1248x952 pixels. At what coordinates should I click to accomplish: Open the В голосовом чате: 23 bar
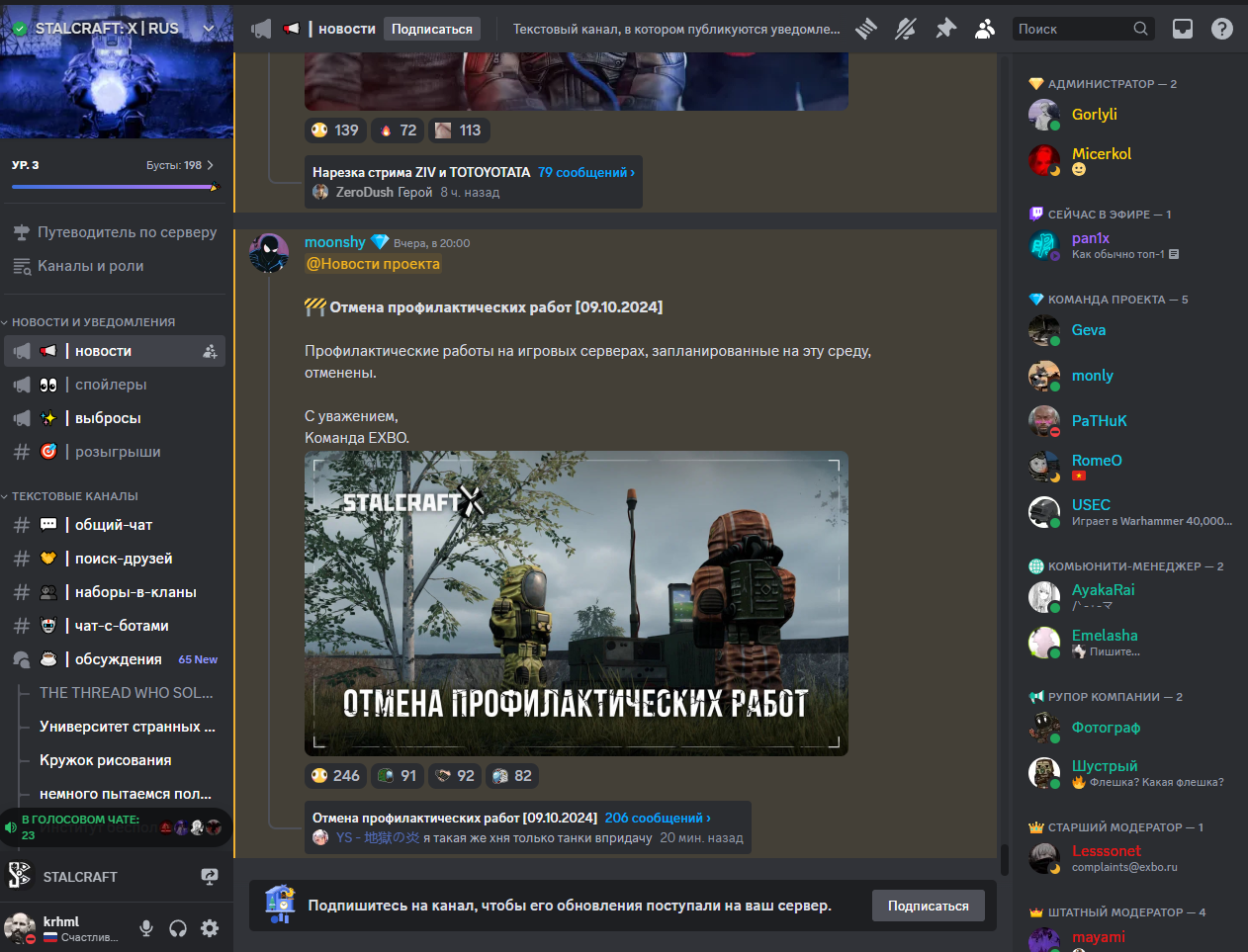pyautogui.click(x=117, y=827)
